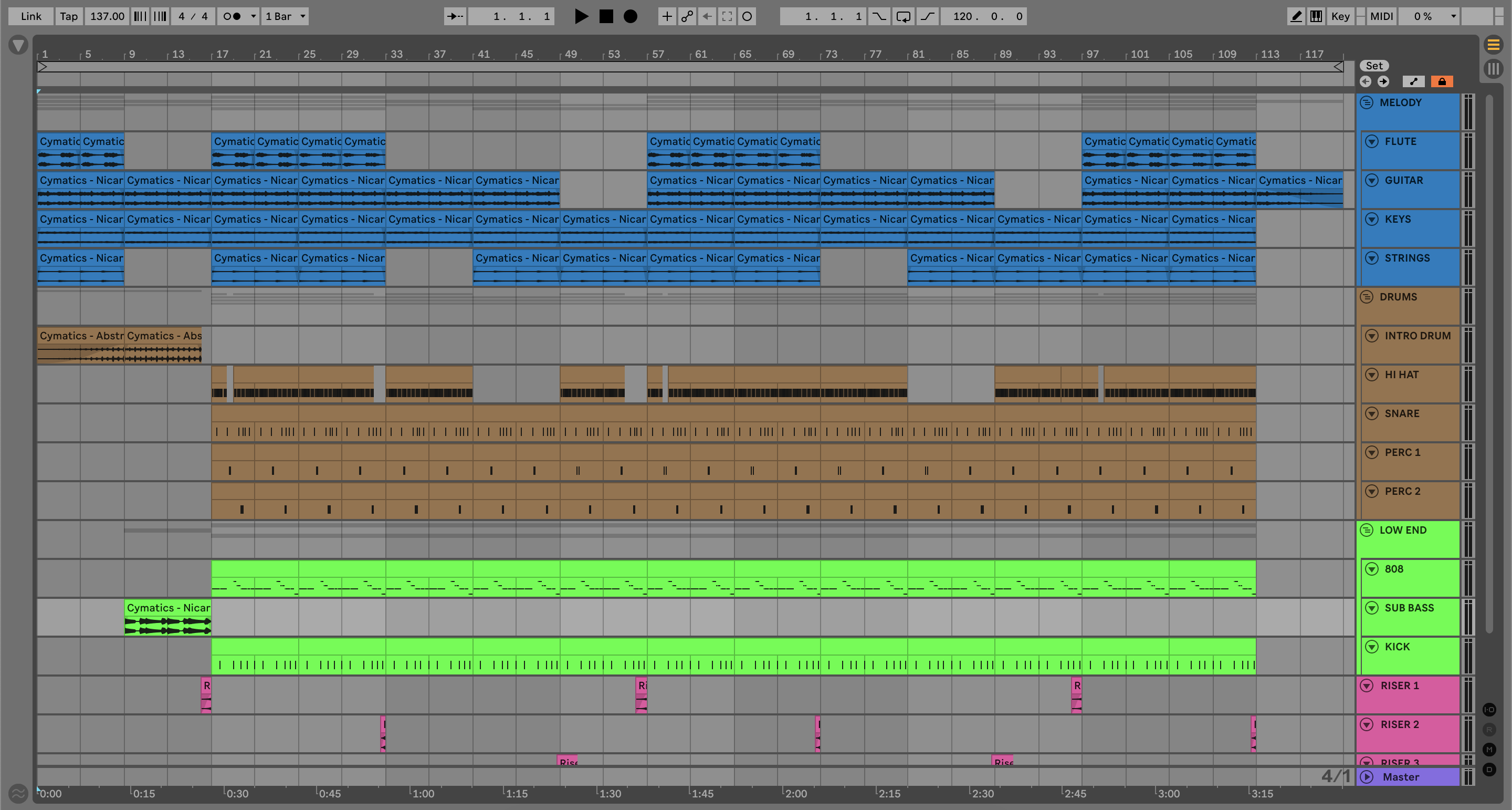Click the loop end triangle marker
Viewport: 1512px width, 810px height.
1338,67
